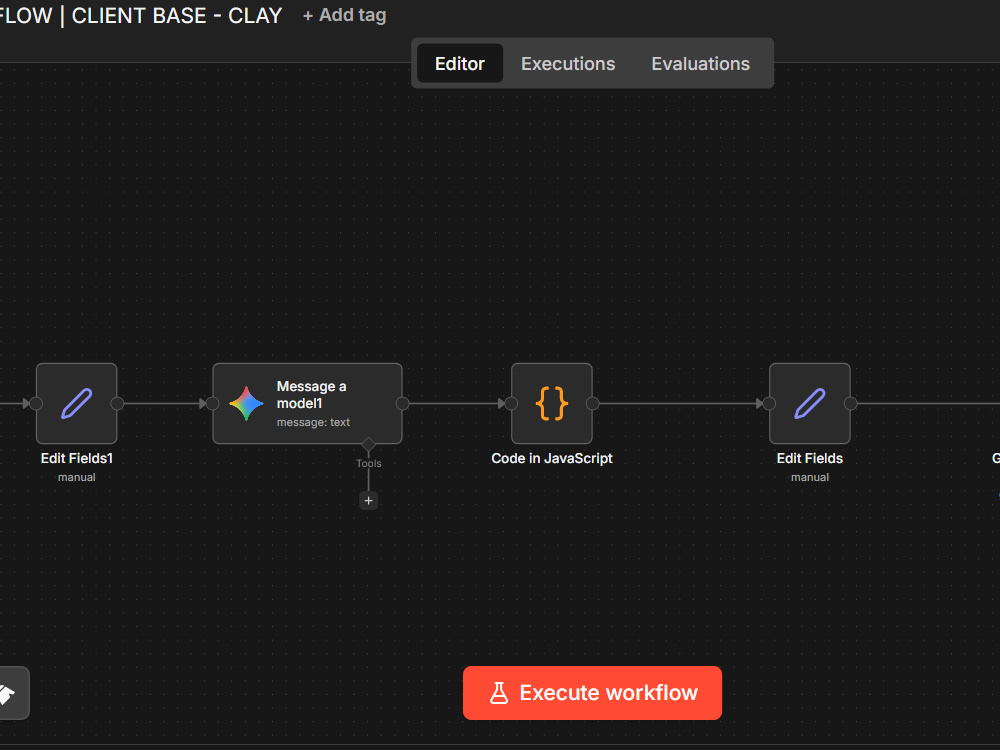Click the 'manual' text under Edit Fields
Screen dimensions: 1000x750
(x=809, y=477)
